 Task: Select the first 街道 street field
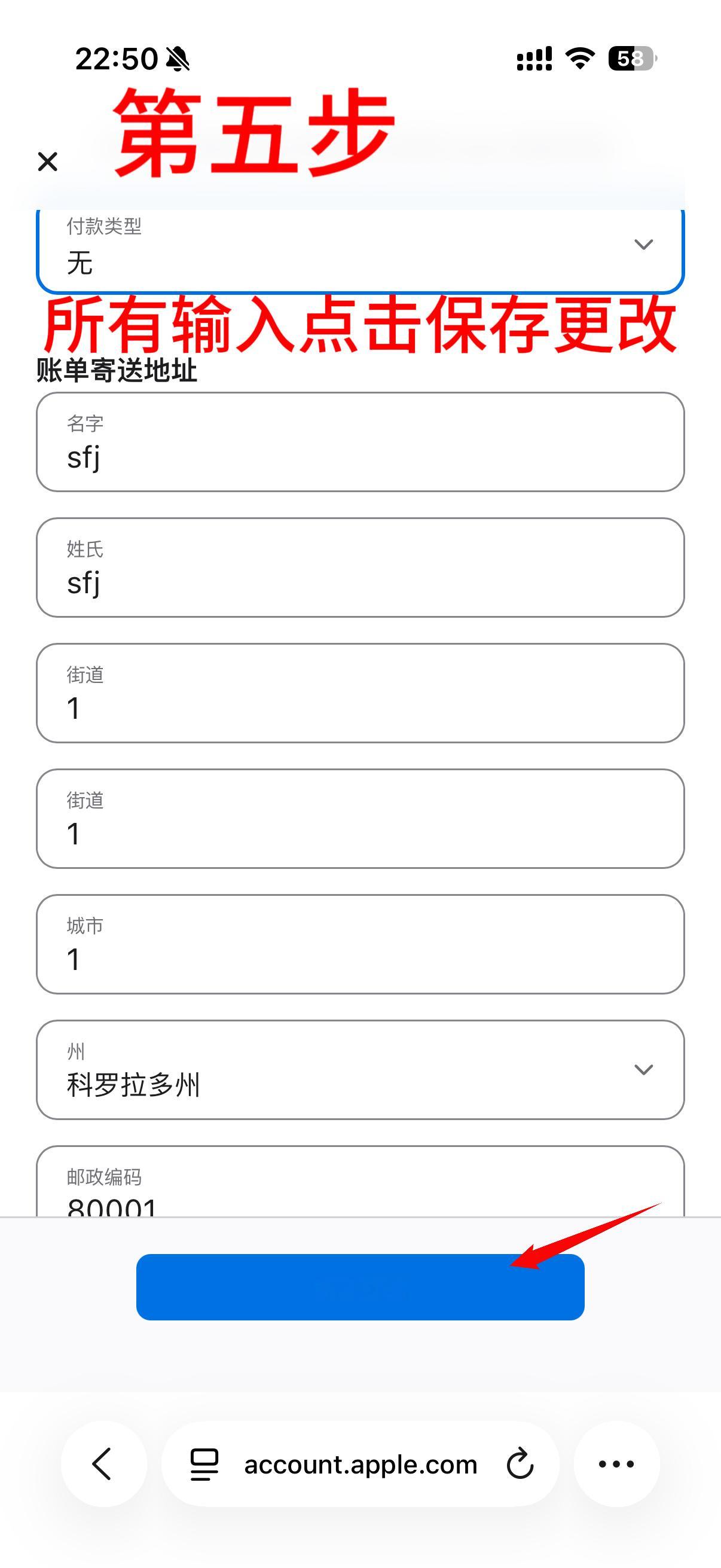[360, 693]
